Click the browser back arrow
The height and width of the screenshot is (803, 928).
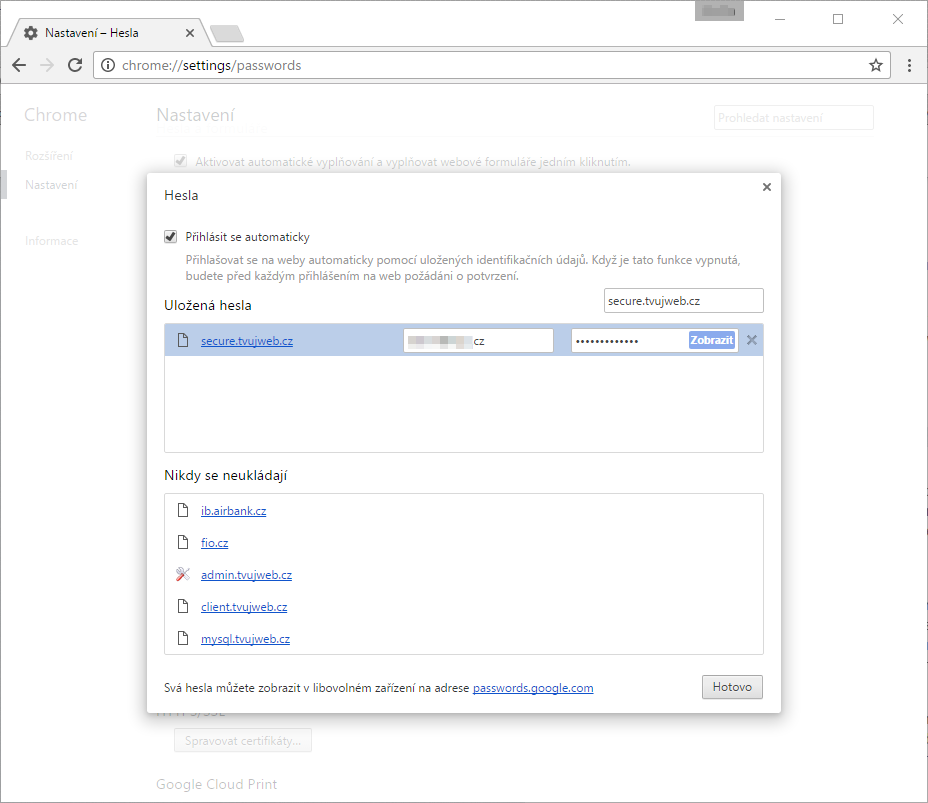(19, 65)
